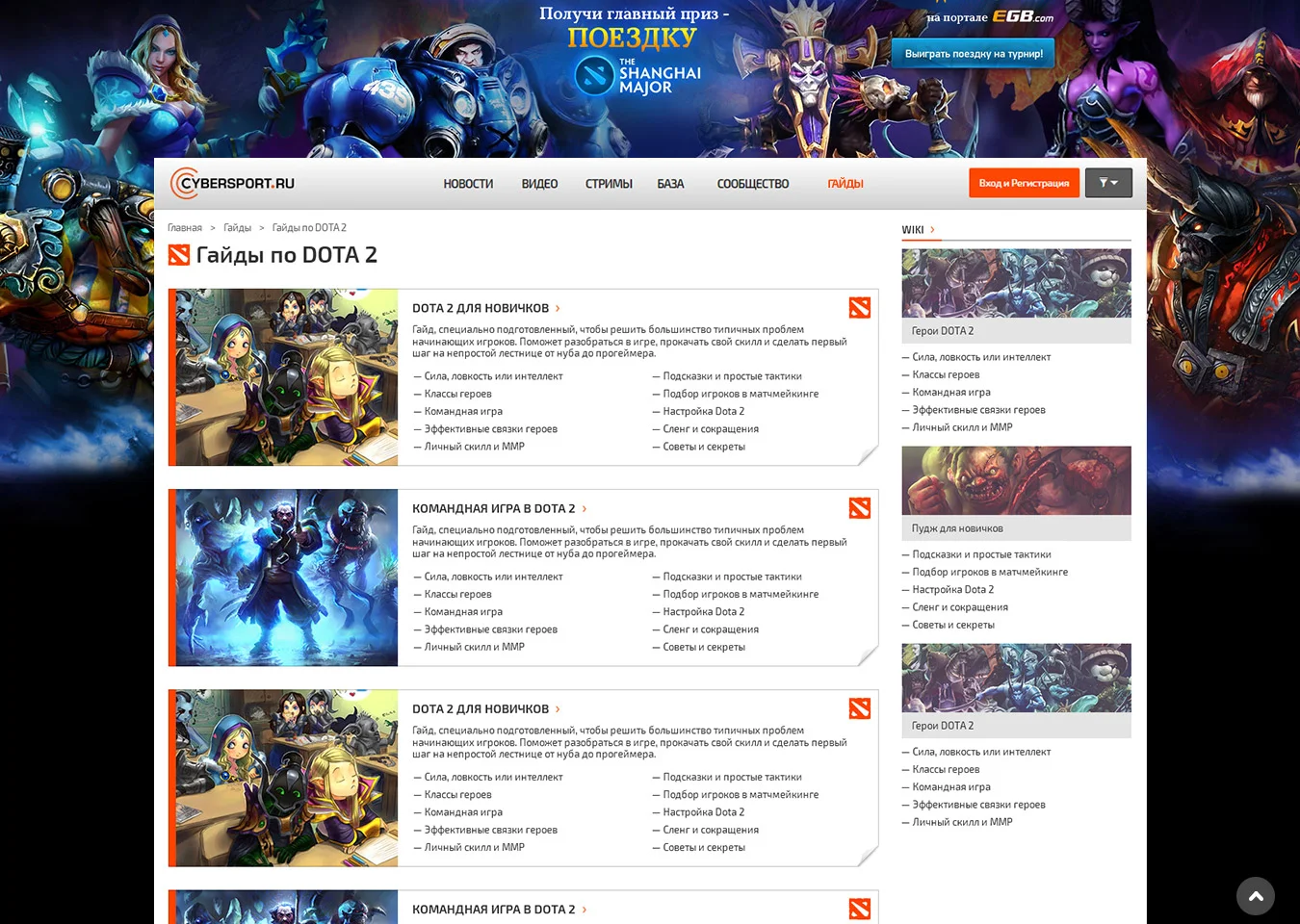Image resolution: width=1300 pixels, height=924 pixels.
Task: Open the game filter dropdown in header
Action: point(1108,183)
